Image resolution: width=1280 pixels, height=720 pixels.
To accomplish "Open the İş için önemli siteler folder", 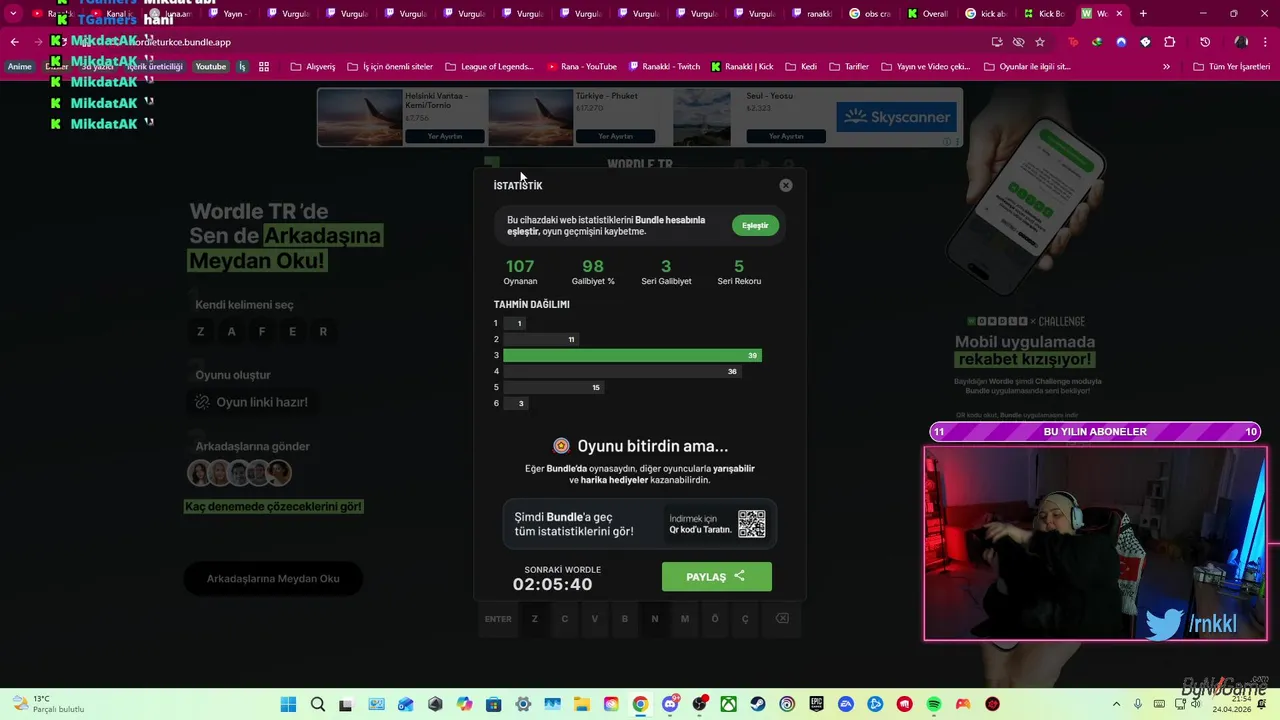I will 390,67.
